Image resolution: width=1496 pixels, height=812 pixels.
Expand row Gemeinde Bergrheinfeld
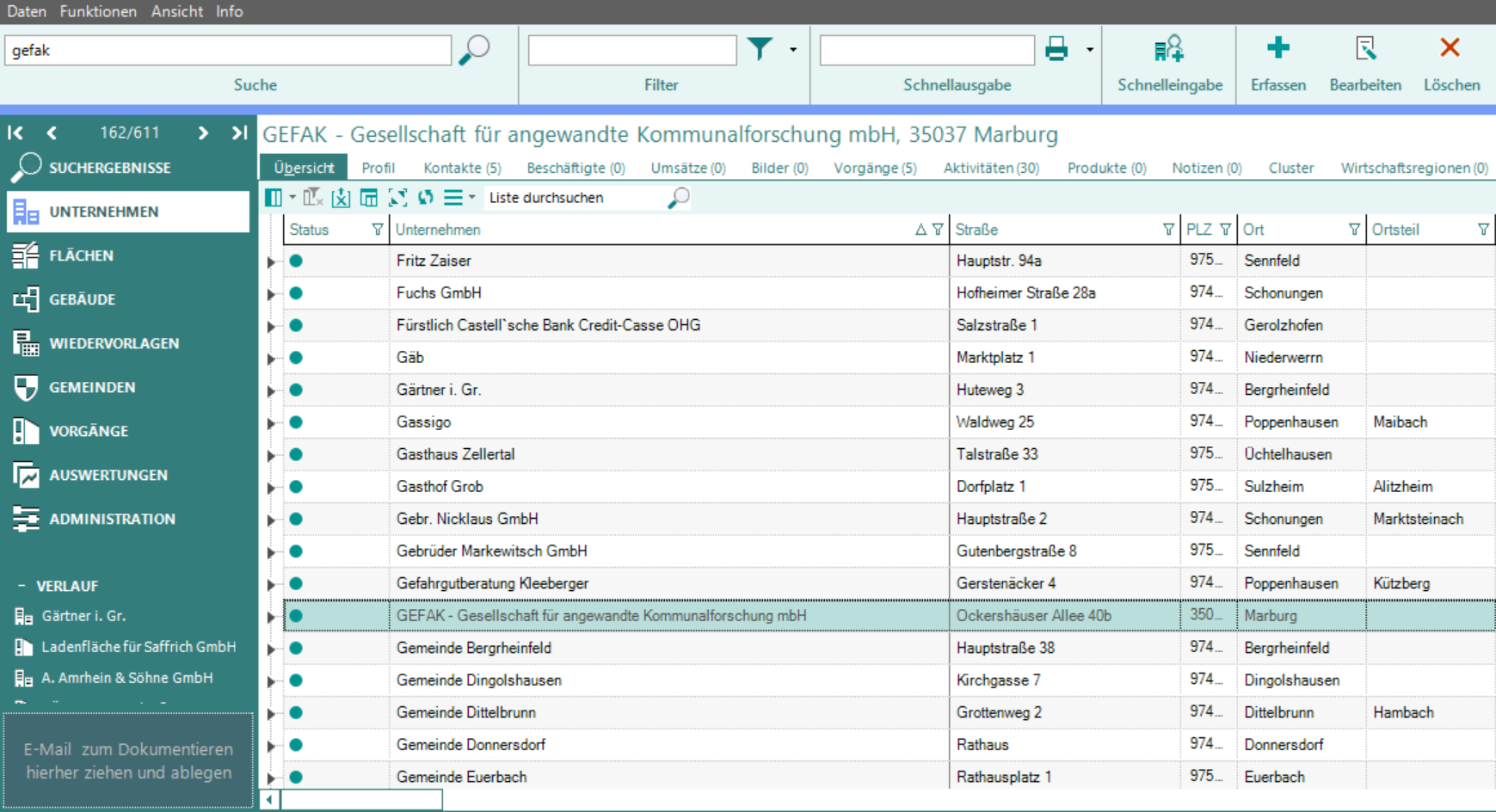pos(271,649)
